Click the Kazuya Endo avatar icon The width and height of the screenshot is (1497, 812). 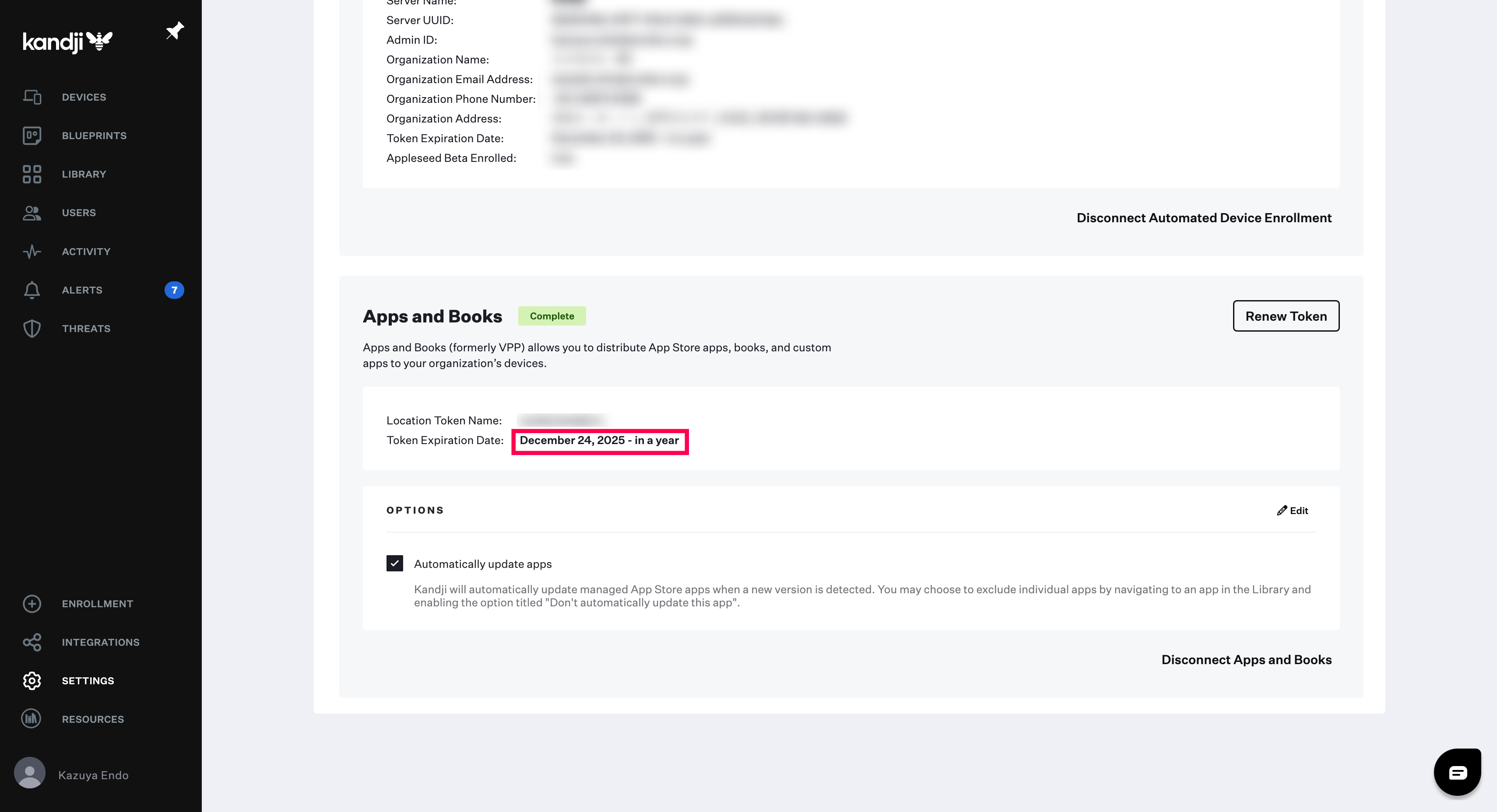[x=30, y=773]
